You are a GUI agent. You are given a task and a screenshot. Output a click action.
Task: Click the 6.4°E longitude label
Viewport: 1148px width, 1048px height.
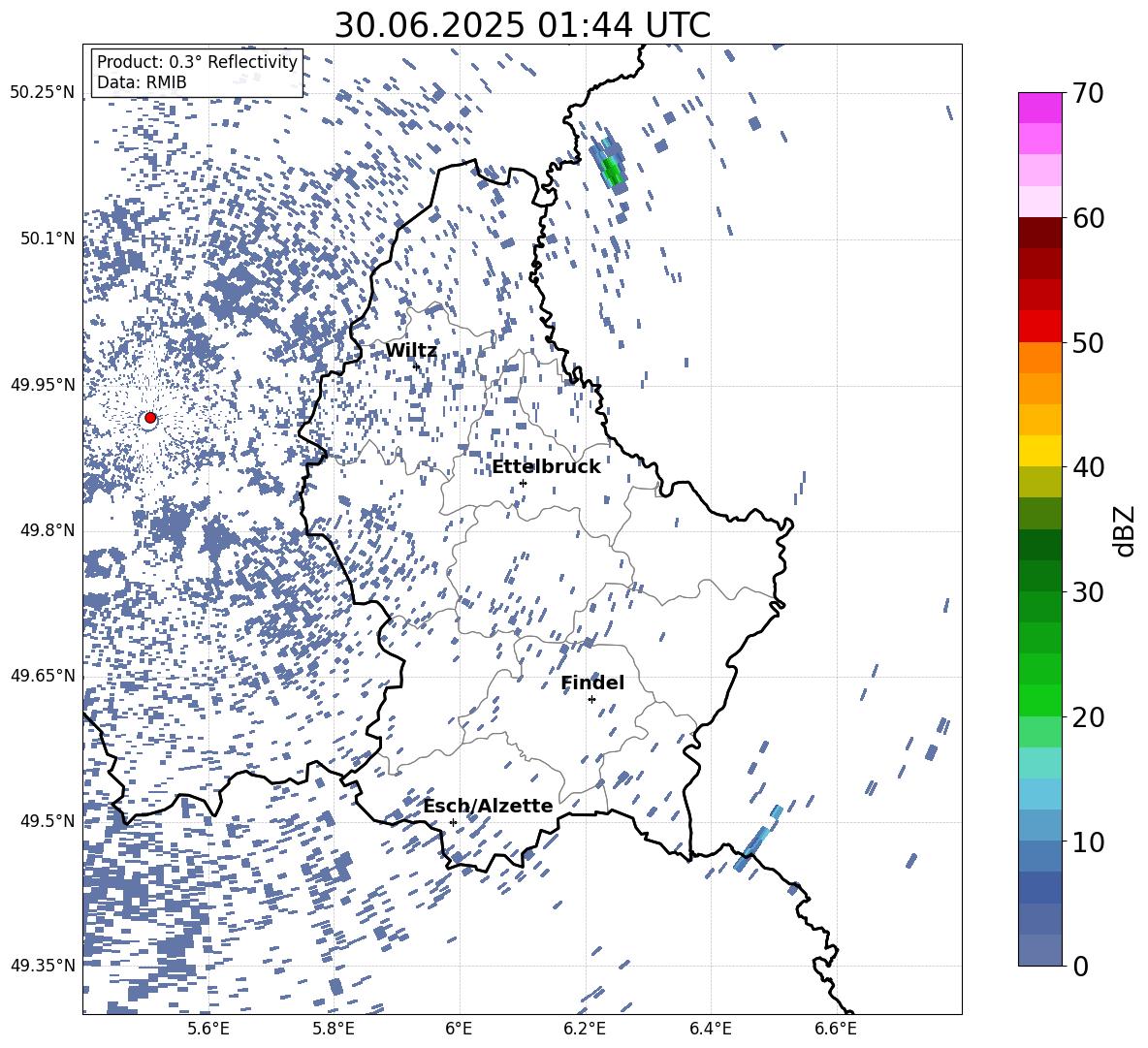[x=710, y=1029]
